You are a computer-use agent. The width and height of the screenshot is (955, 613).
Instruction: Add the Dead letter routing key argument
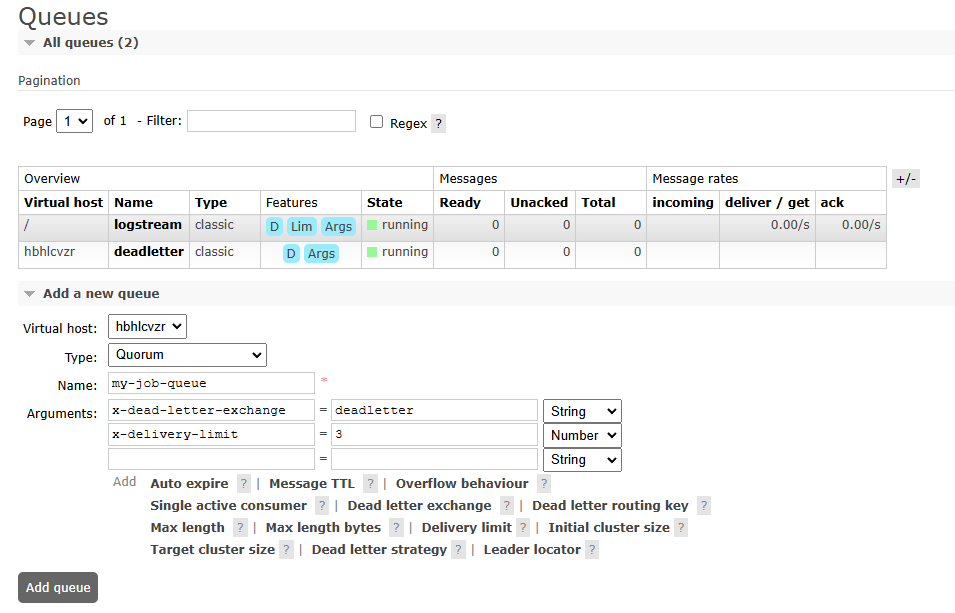pos(610,506)
